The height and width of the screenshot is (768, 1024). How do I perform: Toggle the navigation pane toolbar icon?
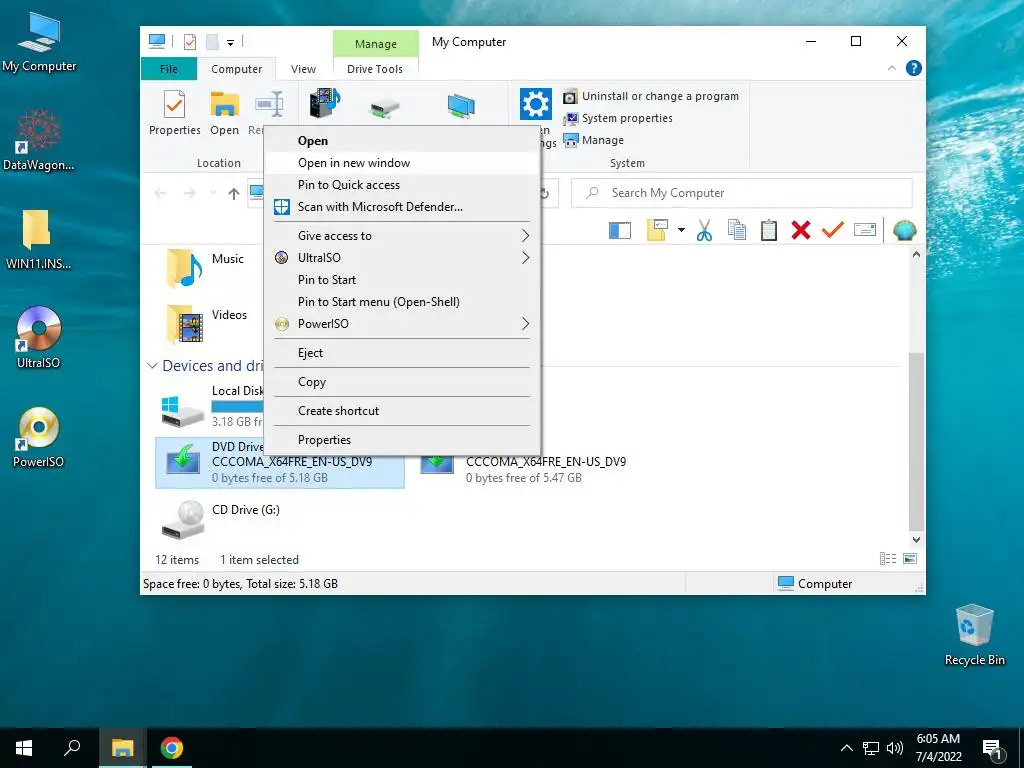click(x=620, y=230)
